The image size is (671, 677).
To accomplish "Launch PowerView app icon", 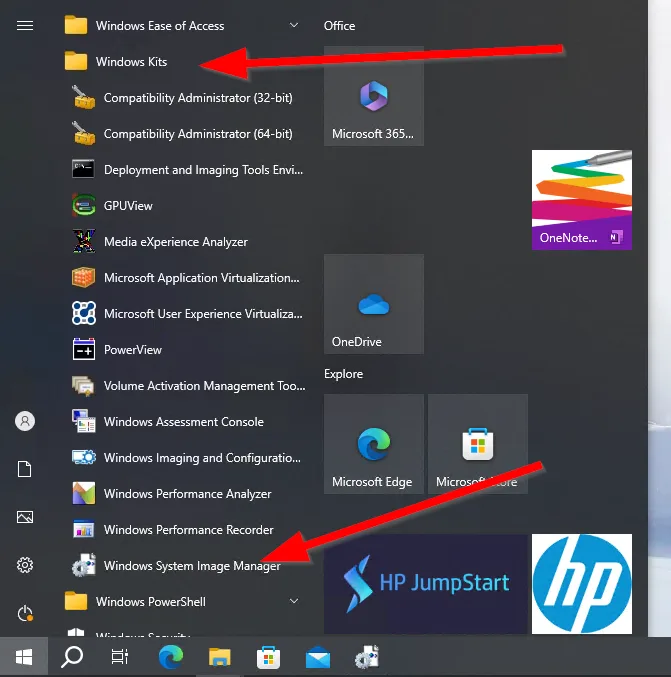I will pyautogui.click(x=83, y=349).
